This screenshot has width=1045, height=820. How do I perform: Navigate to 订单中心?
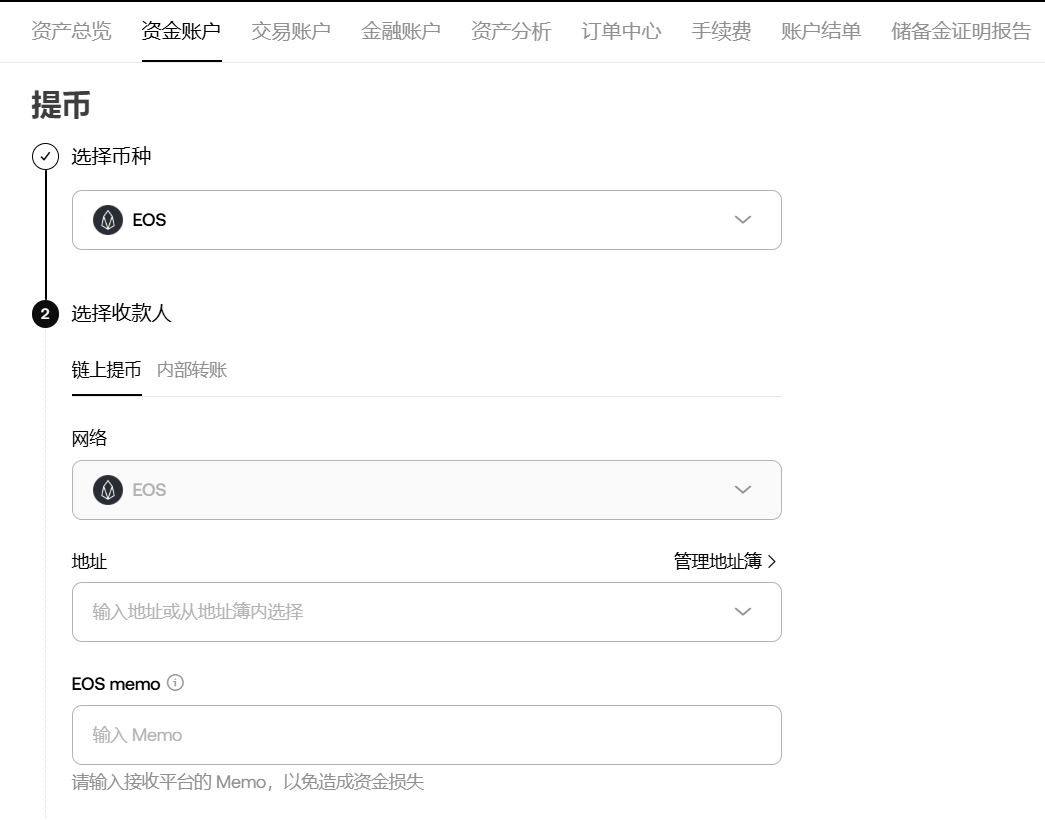coord(621,31)
